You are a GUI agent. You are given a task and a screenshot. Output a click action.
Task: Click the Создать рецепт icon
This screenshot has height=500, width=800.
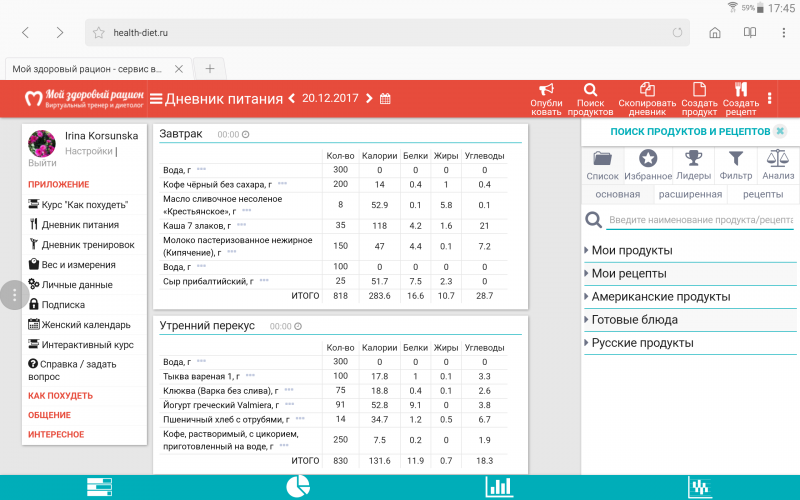tap(741, 90)
